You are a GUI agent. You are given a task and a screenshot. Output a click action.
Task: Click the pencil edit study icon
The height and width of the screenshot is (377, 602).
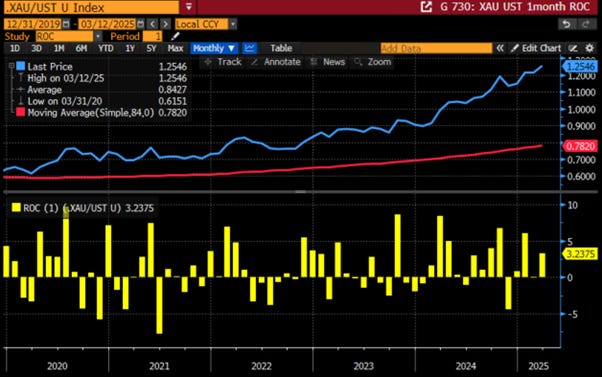pyautogui.click(x=175, y=36)
